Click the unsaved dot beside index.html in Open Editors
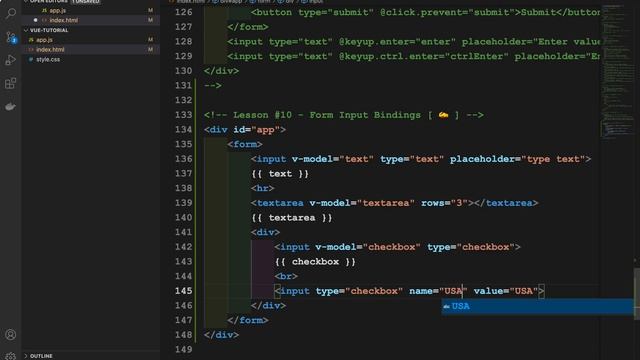 pyautogui.click(x=36, y=20)
